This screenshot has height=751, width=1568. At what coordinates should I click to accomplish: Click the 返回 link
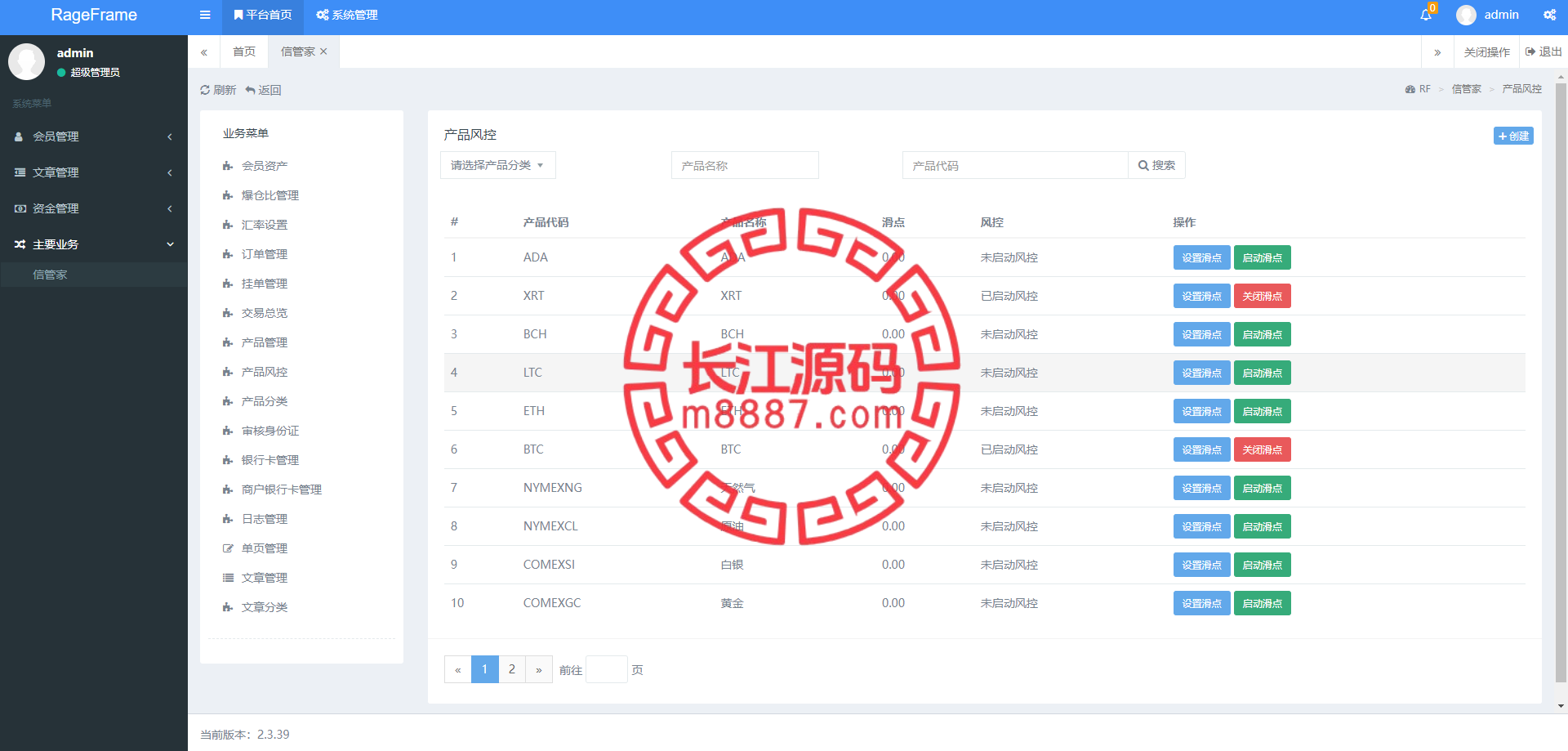(263, 90)
